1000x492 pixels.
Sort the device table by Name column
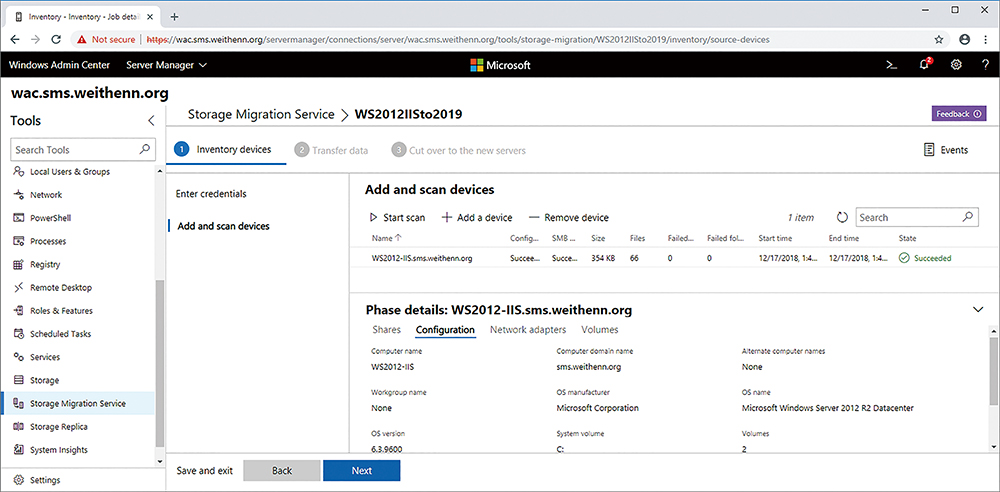coord(386,238)
